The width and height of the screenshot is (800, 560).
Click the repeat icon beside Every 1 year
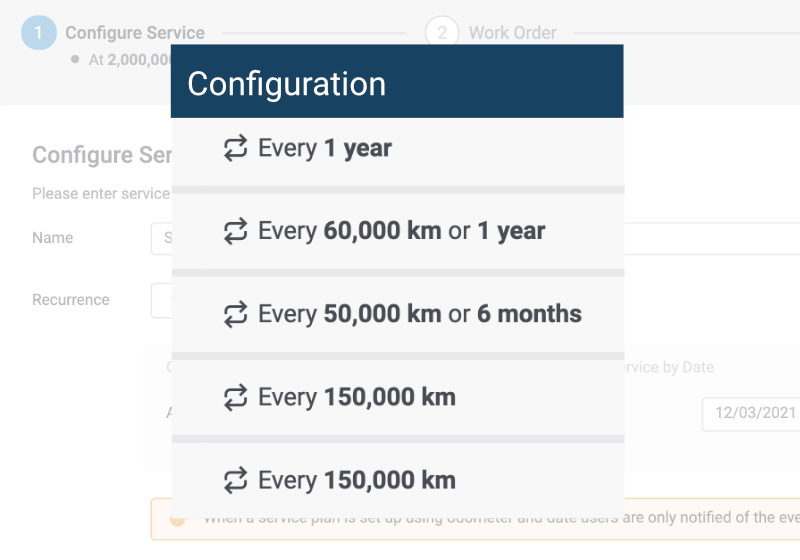[235, 148]
